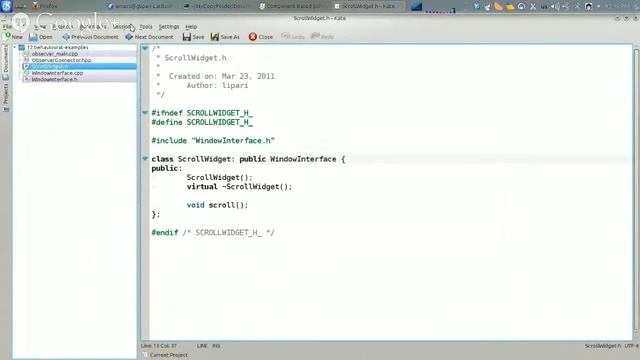The width and height of the screenshot is (640, 360).
Task: Click the orange tray icon
Action: (x=498, y=7)
